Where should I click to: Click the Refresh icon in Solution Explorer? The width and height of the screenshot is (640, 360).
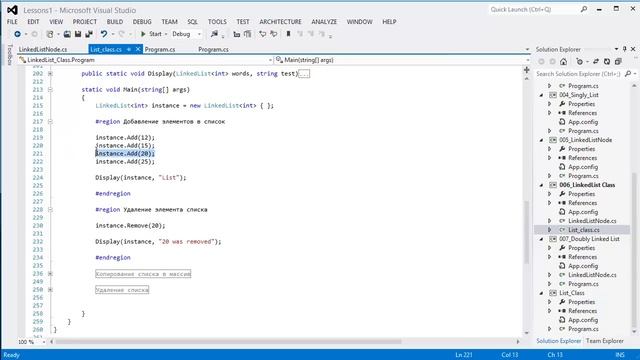click(607, 62)
